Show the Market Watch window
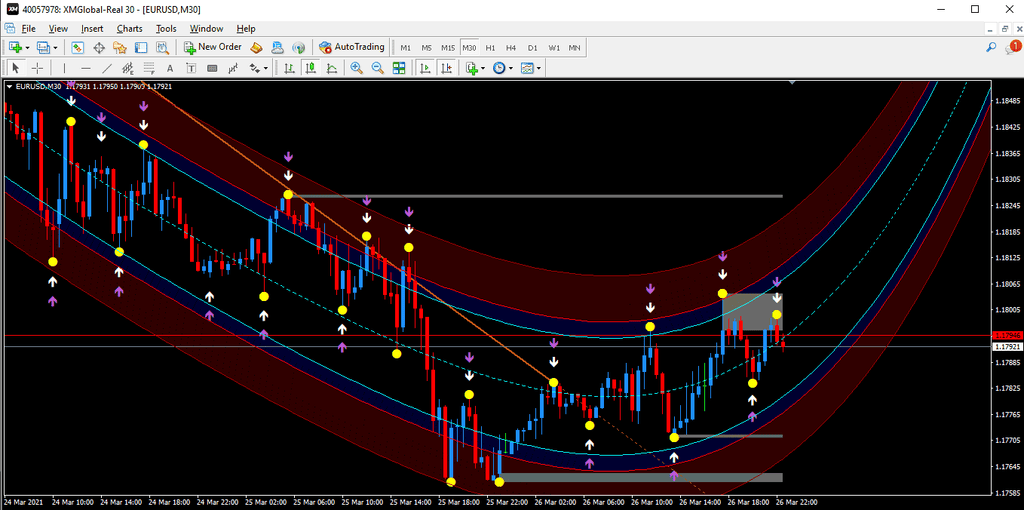This screenshot has height=510, width=1024. 78,48
